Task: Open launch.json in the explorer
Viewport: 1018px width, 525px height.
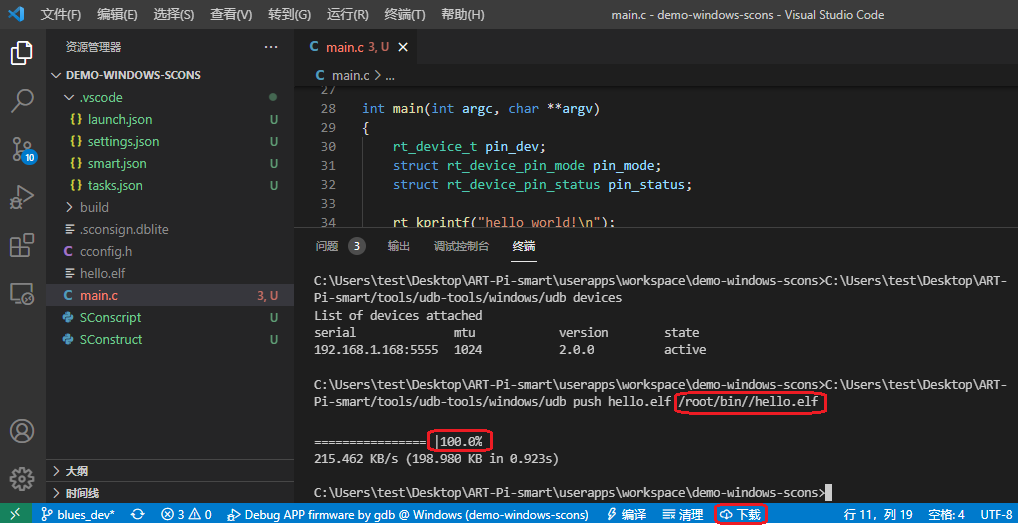Action: click(x=120, y=119)
